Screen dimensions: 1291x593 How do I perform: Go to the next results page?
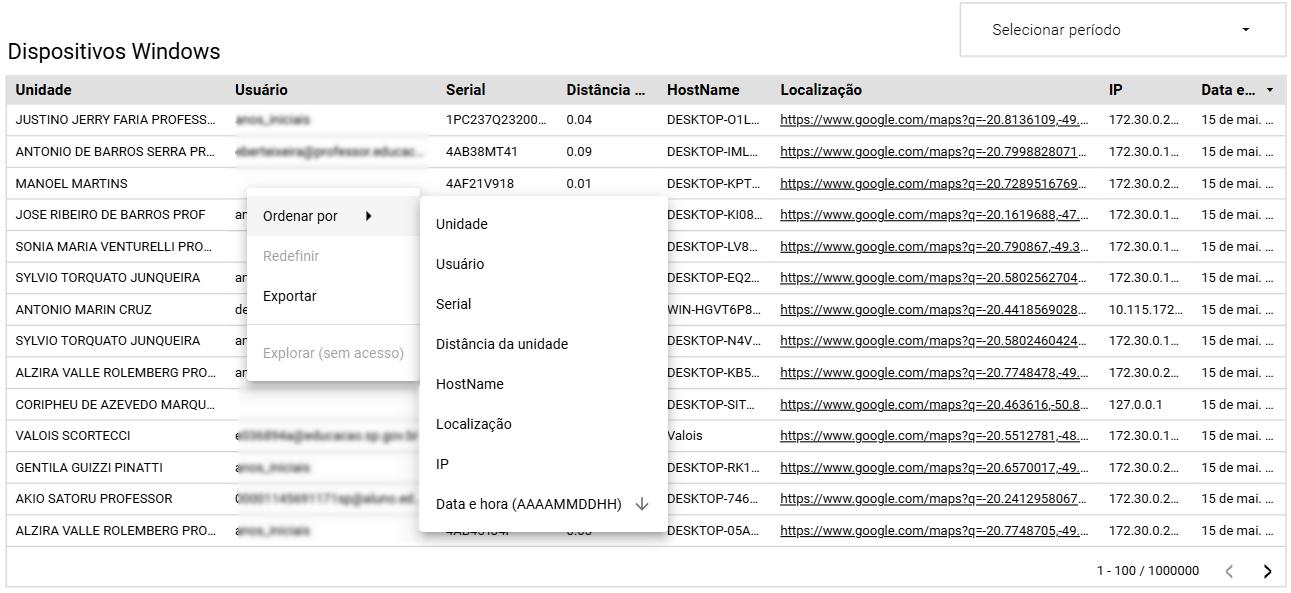pyautogui.click(x=1267, y=571)
